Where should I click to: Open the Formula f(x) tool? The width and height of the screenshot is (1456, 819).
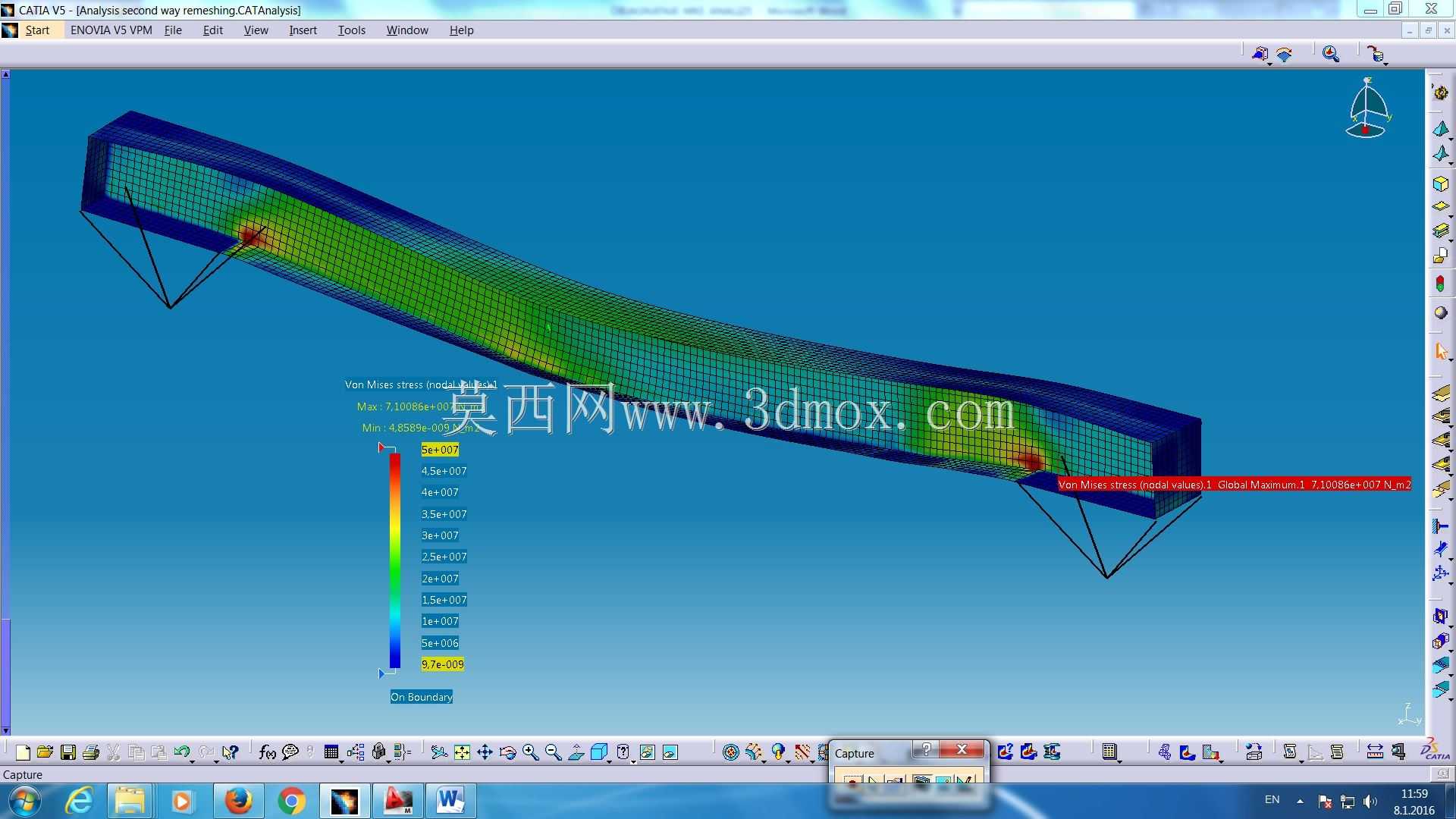coord(267,752)
